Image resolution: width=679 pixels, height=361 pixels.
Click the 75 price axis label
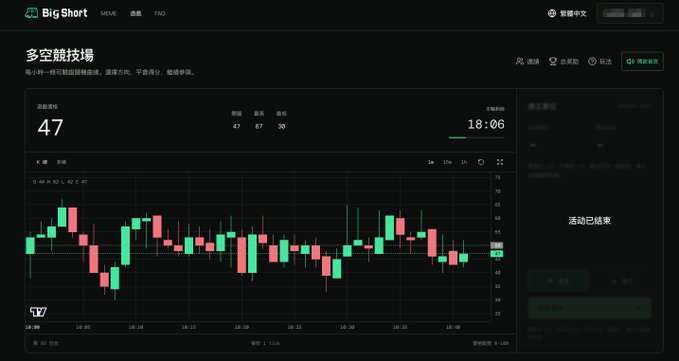click(x=498, y=177)
